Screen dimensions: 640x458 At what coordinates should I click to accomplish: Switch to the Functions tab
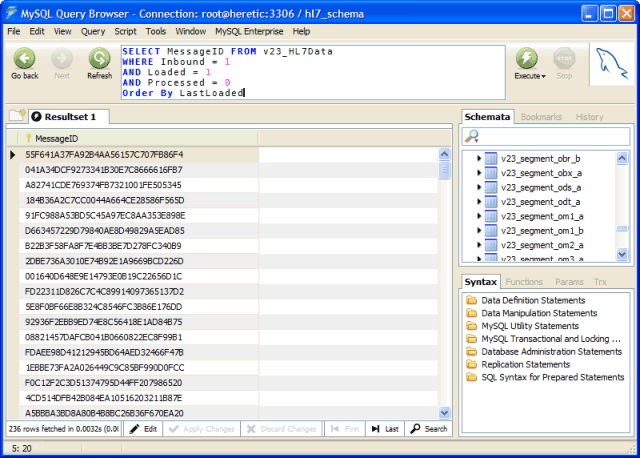(524, 282)
